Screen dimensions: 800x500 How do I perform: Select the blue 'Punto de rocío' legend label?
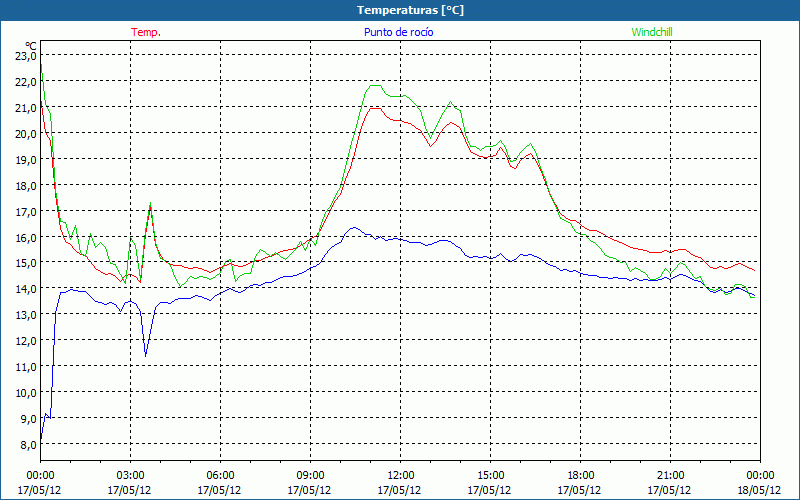398,32
